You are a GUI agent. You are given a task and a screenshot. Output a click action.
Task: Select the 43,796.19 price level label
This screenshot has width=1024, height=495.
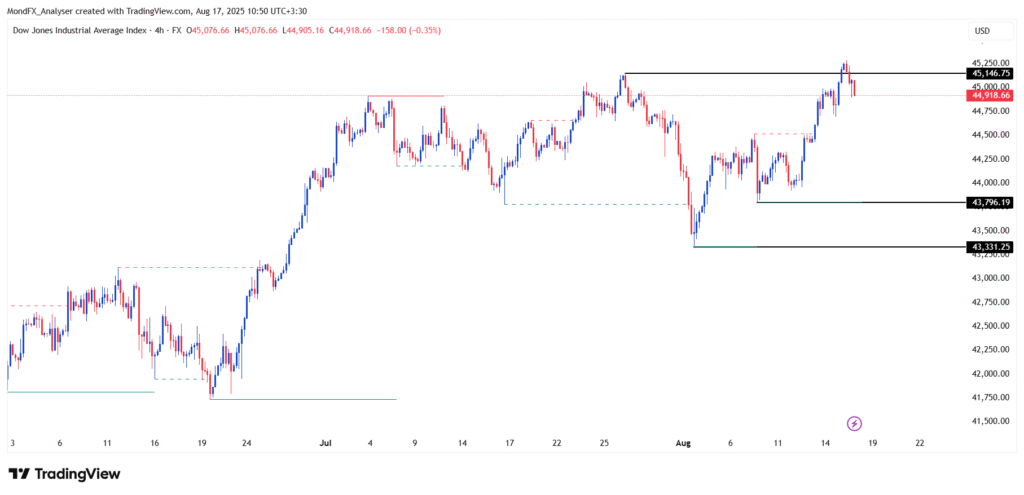pyautogui.click(x=990, y=202)
